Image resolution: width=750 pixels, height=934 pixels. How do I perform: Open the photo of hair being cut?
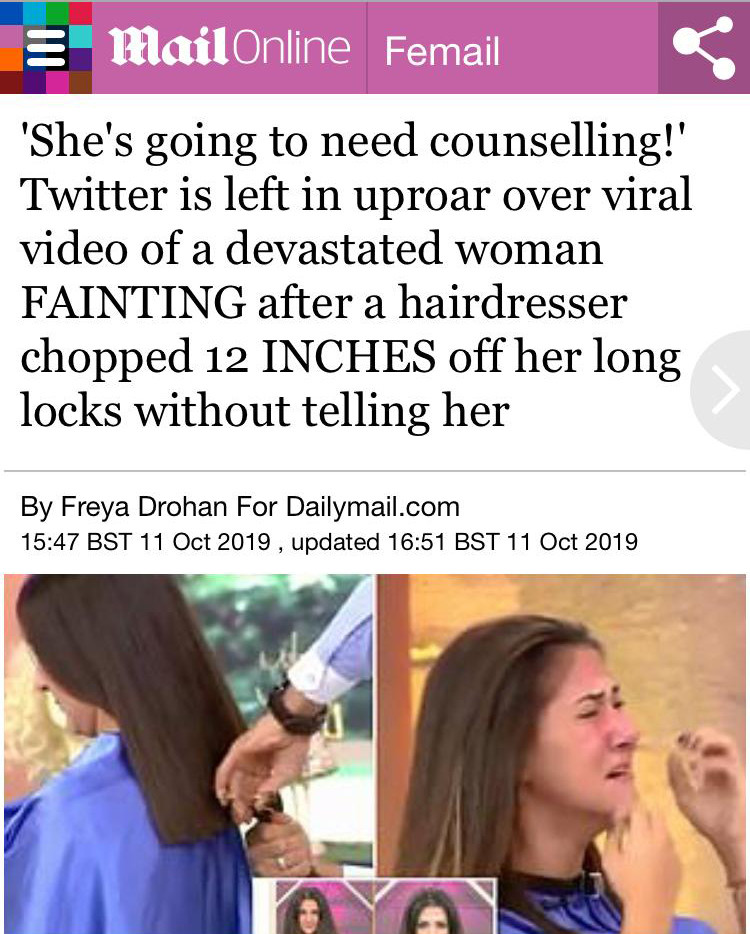pos(189,754)
